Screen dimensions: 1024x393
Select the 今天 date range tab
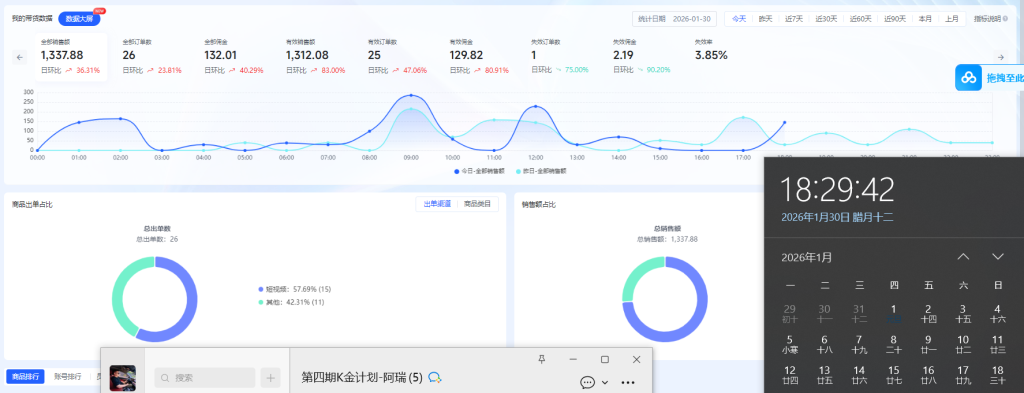(x=739, y=19)
